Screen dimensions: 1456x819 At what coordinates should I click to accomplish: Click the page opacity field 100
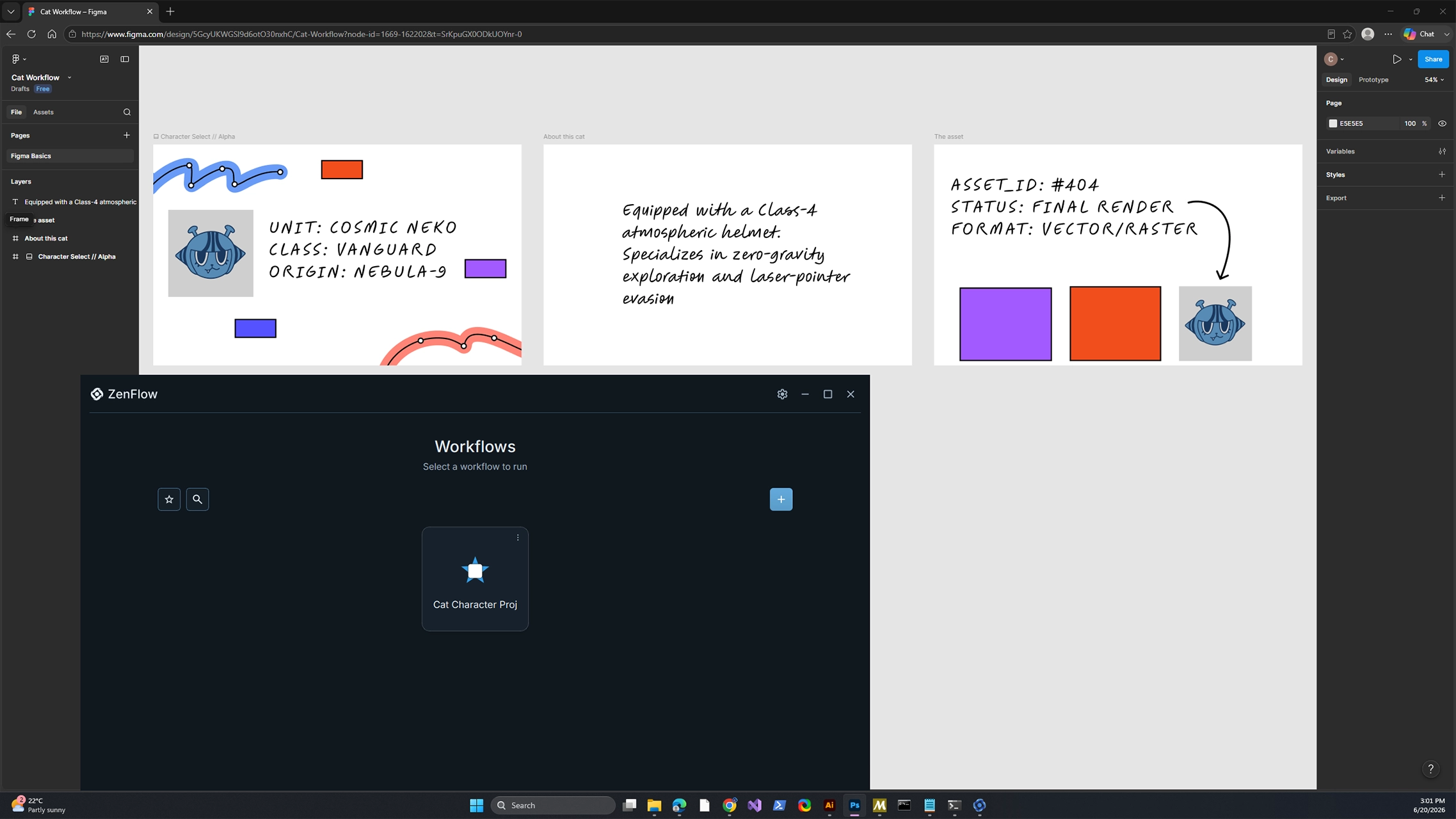coord(1410,123)
